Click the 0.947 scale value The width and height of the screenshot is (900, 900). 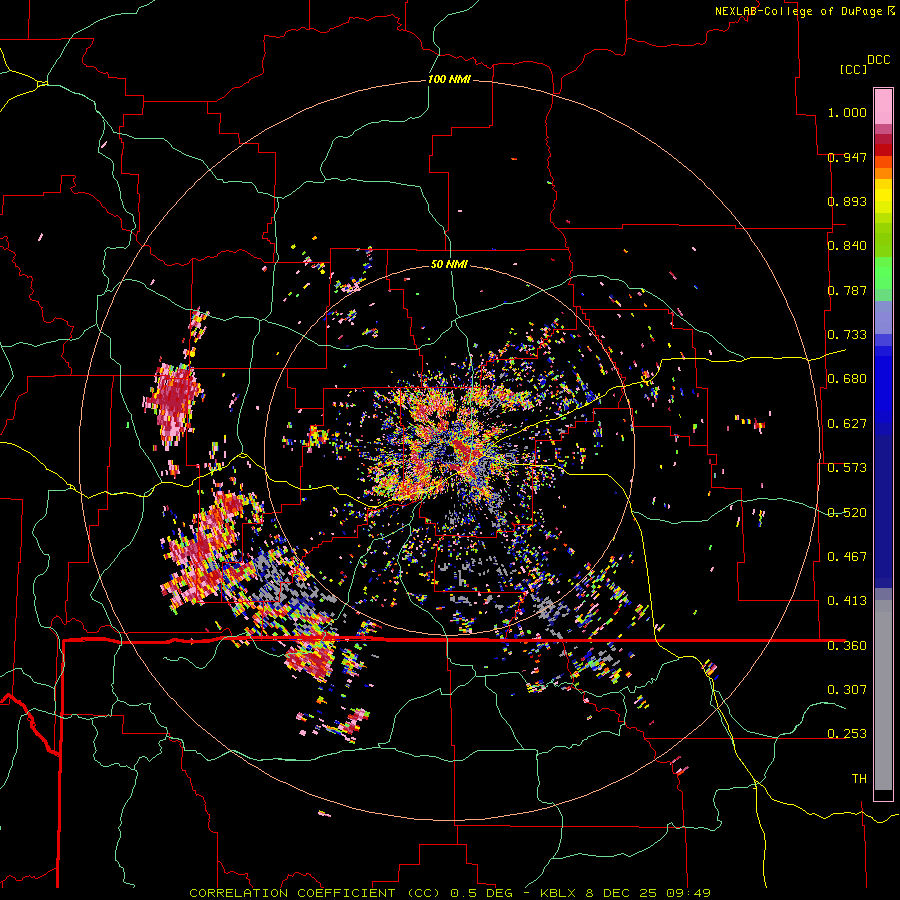pos(847,157)
